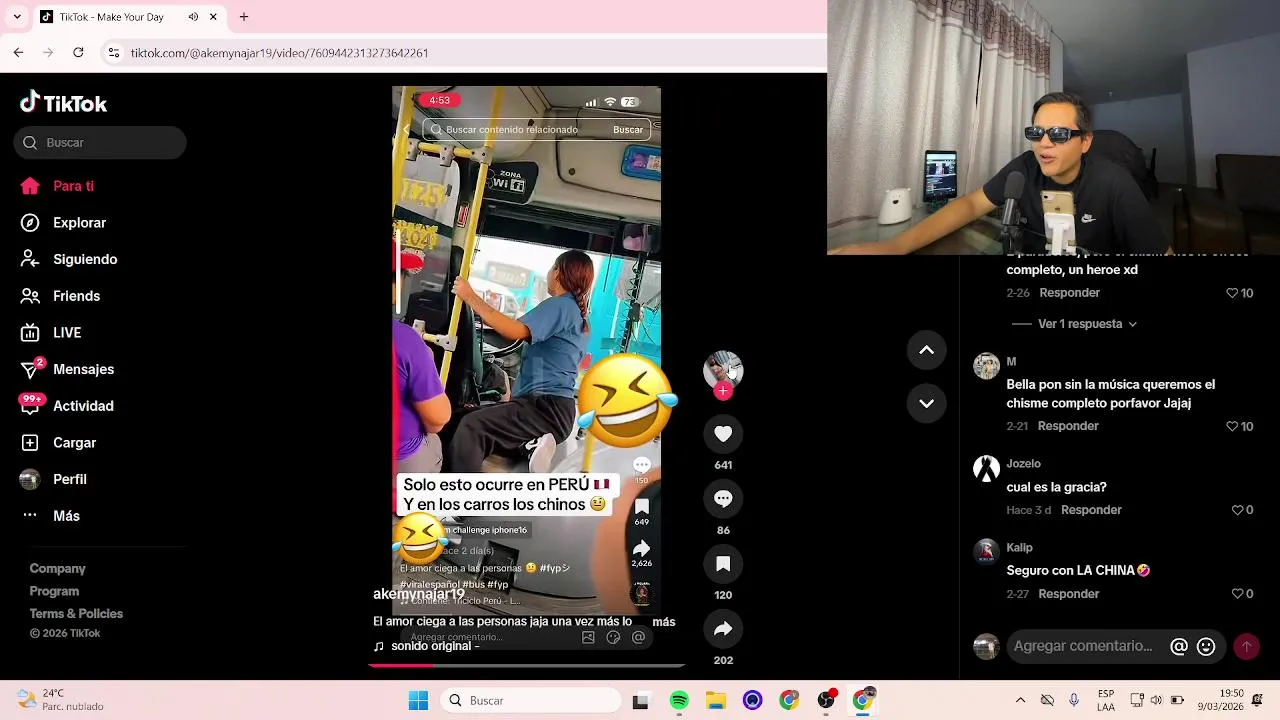The width and height of the screenshot is (1280, 720).
Task: Click the Agregar comentario field in comments panel
Action: point(1083,646)
